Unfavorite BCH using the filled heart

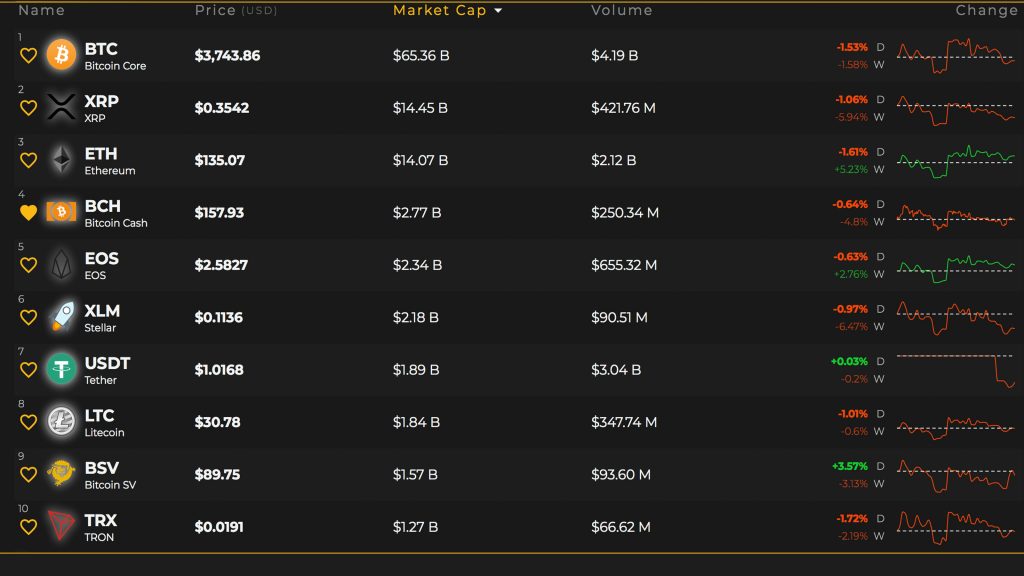click(x=28, y=212)
